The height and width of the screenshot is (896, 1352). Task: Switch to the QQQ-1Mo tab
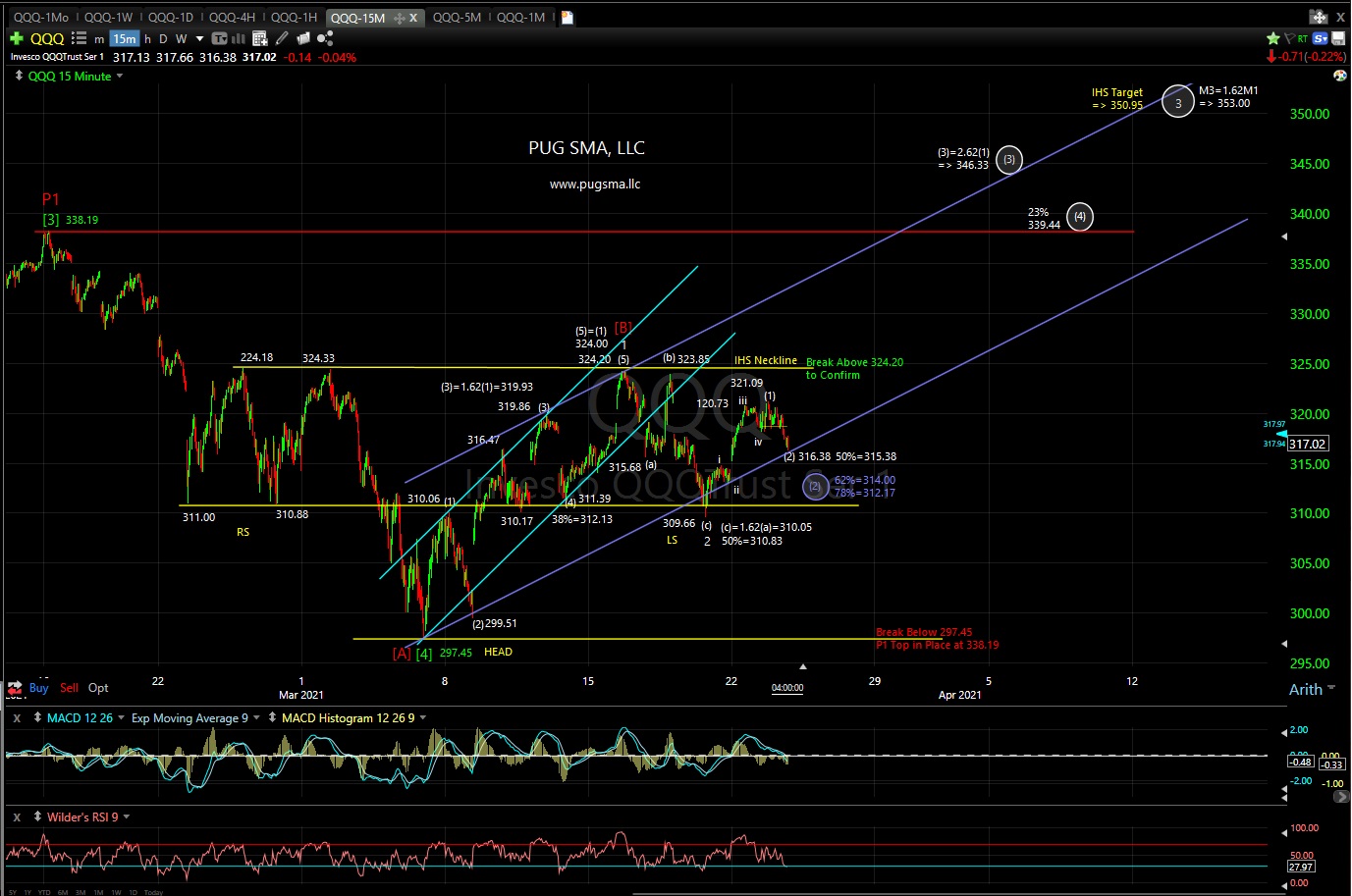pos(40,17)
